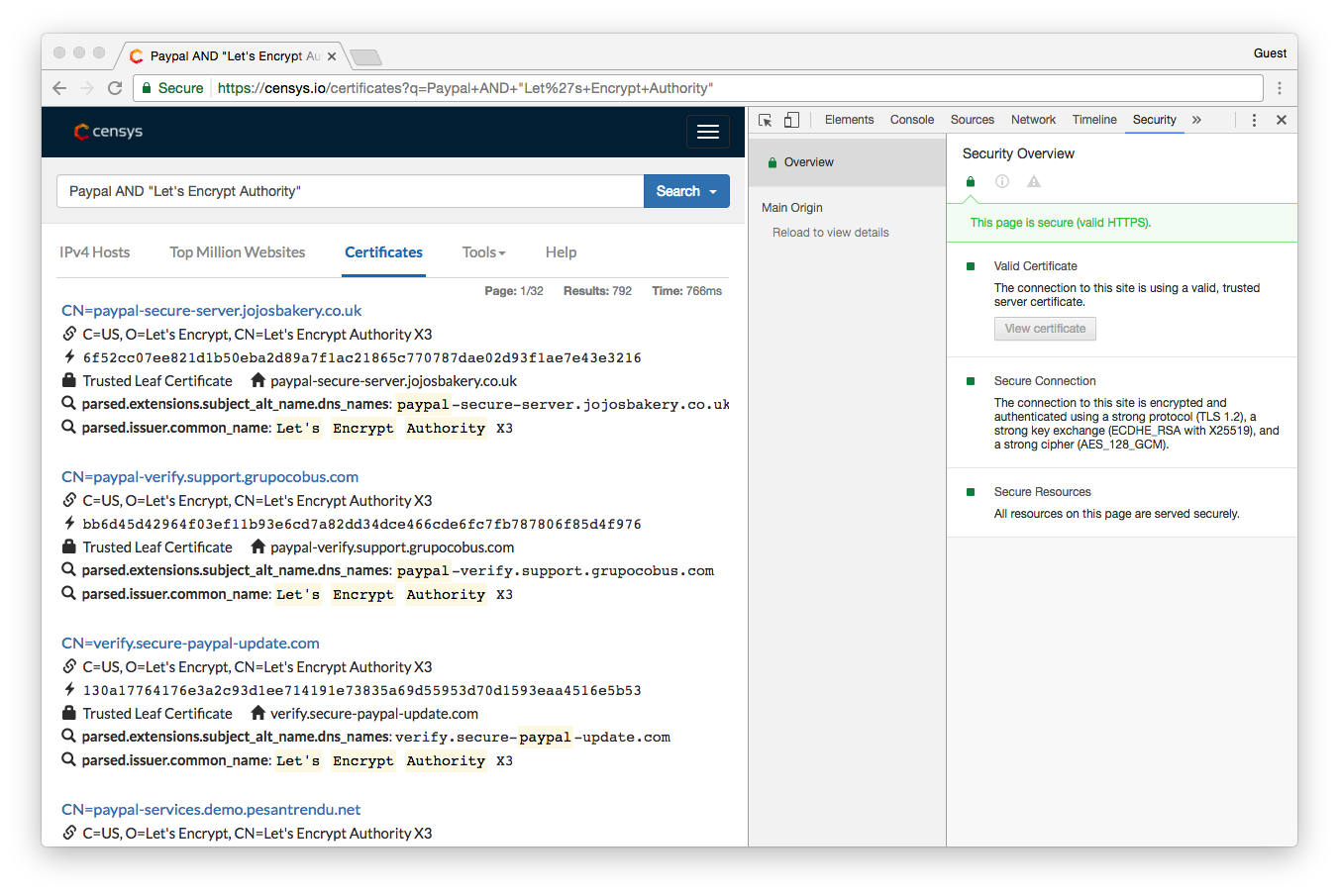Open the Help tab
Screen dimensions: 1339x896
(562, 252)
